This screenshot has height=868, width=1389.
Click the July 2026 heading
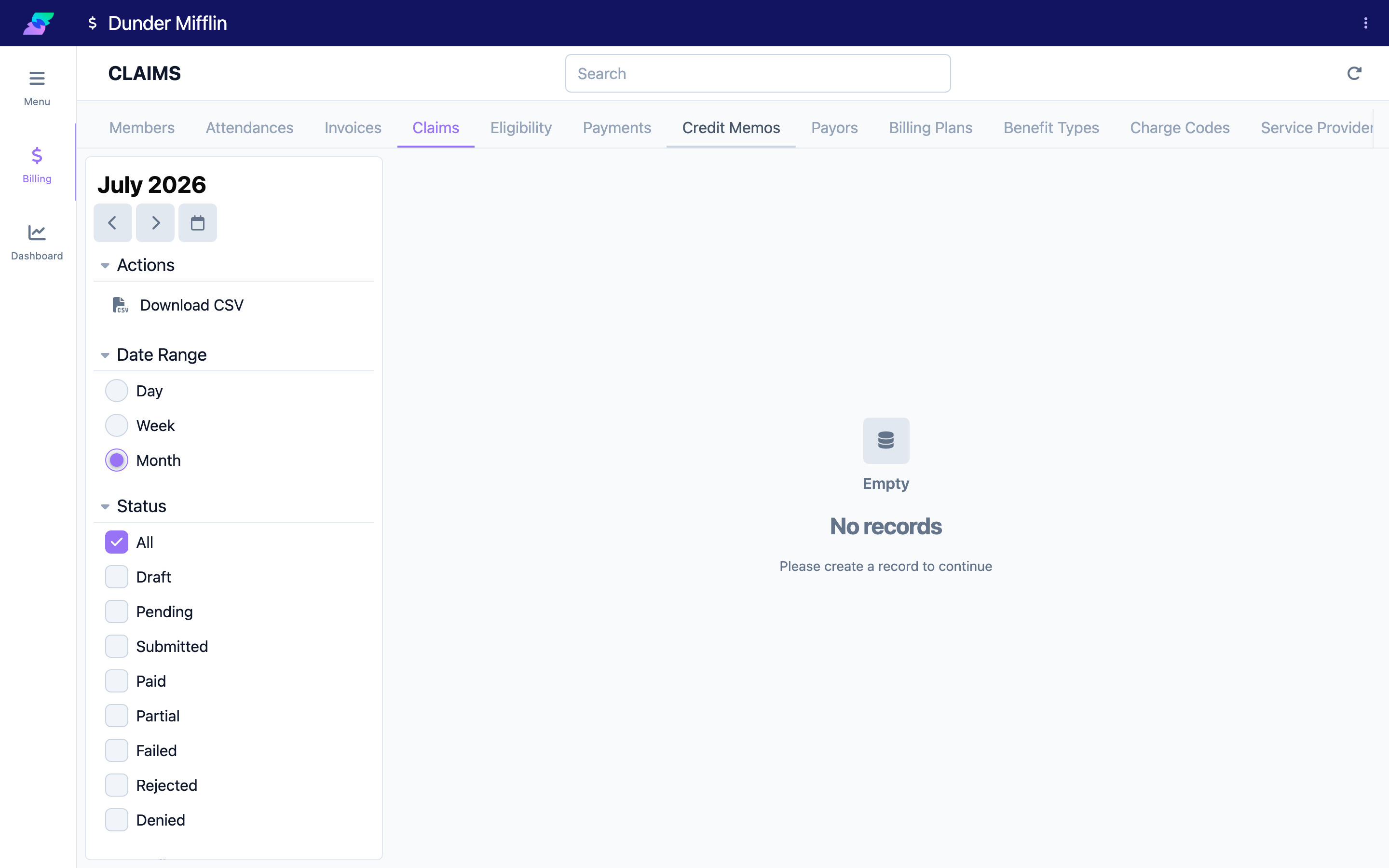click(x=151, y=185)
